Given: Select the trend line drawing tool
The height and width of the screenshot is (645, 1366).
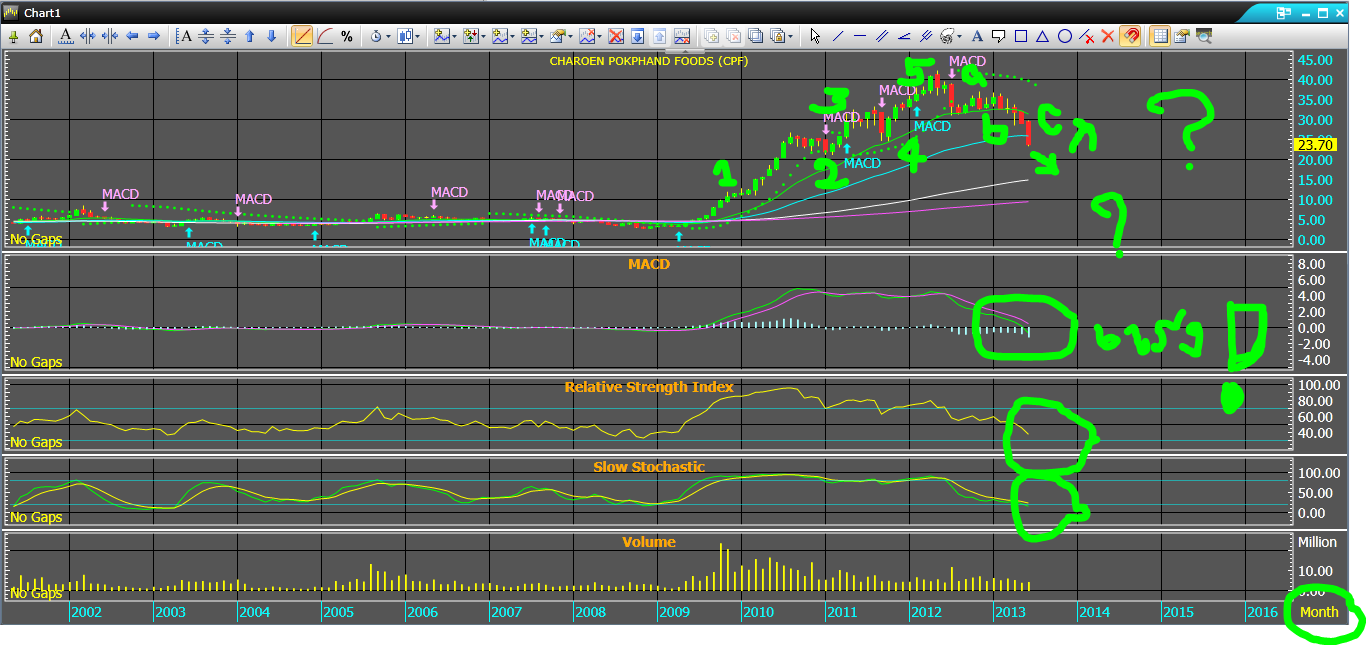Looking at the screenshot, I should coord(838,36).
